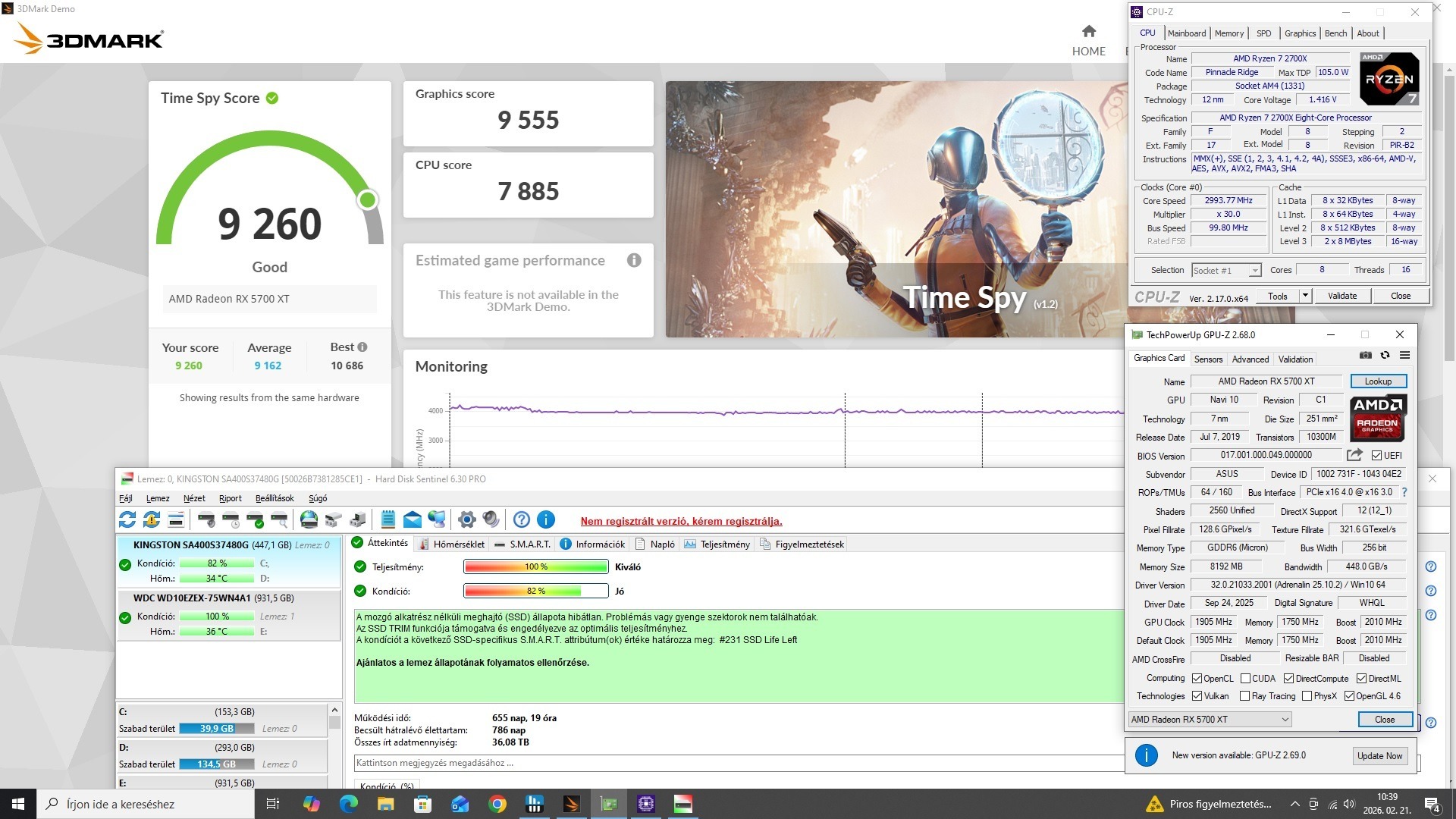Click the Update Now button
The width and height of the screenshot is (1456, 819).
pyautogui.click(x=1379, y=756)
